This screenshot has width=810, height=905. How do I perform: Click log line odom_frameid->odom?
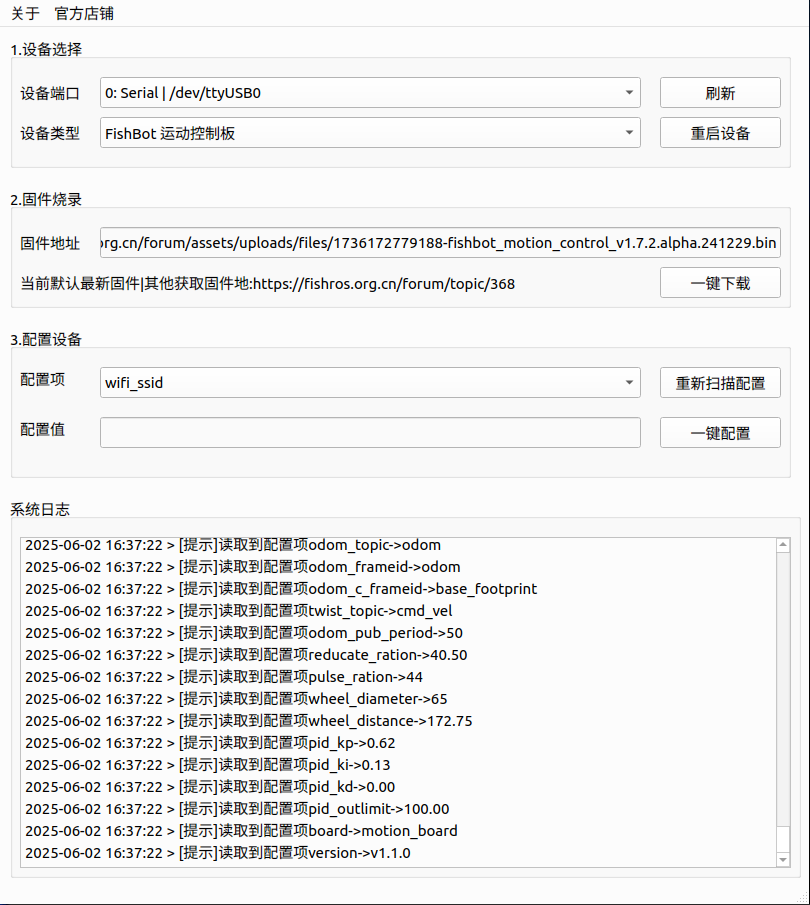tap(242, 567)
